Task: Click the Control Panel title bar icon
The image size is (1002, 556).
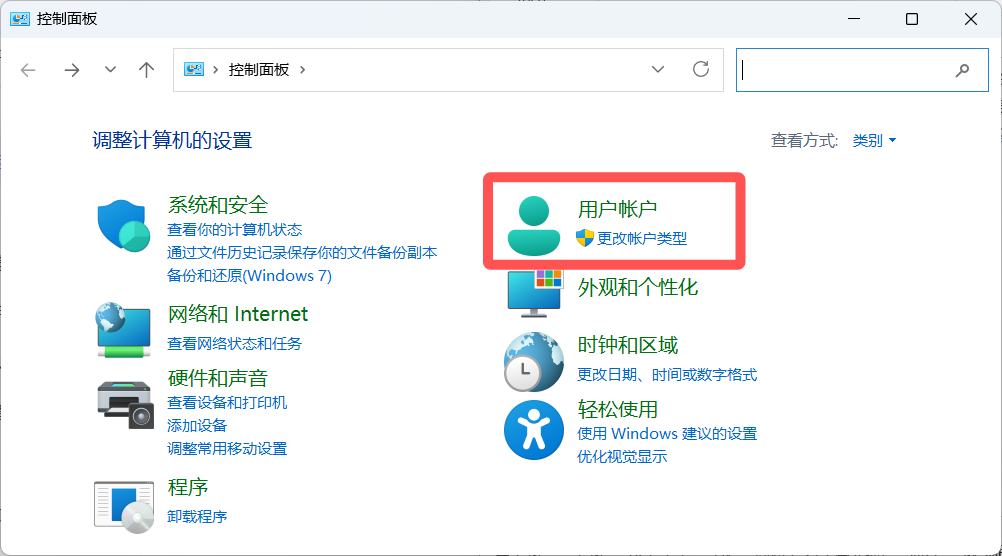Action: pyautogui.click(x=20, y=19)
